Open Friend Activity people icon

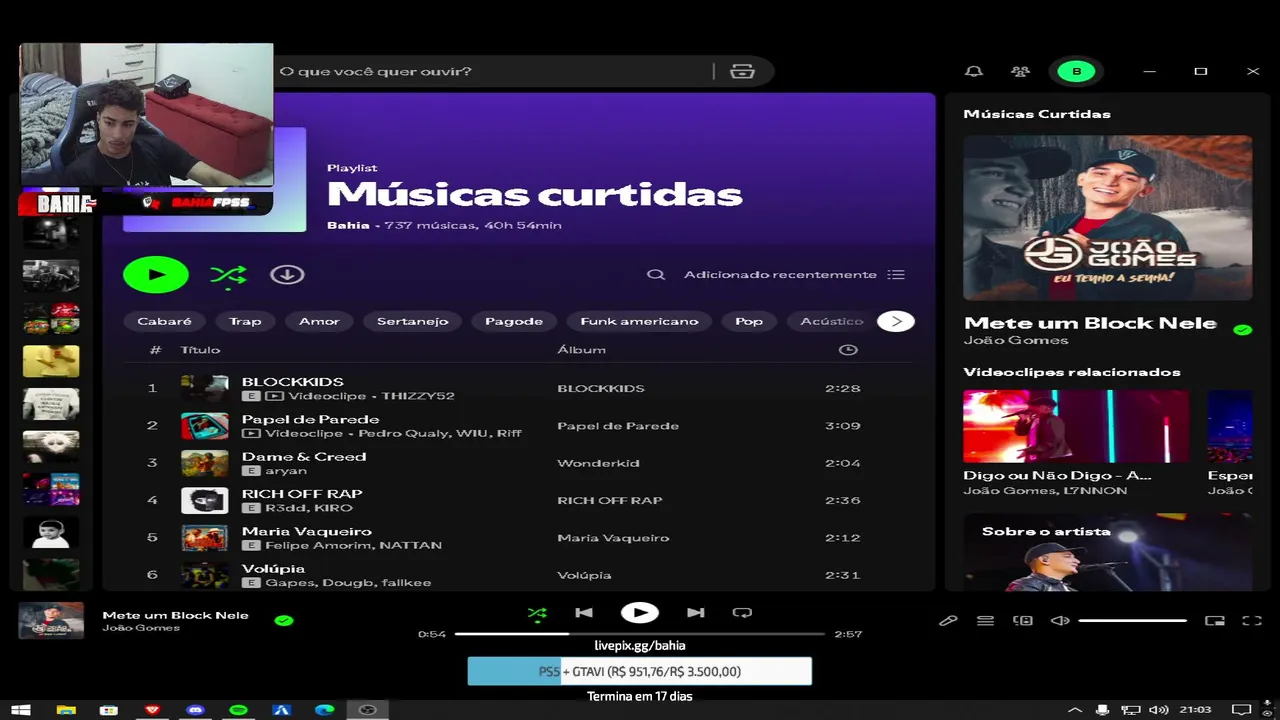tap(1020, 71)
